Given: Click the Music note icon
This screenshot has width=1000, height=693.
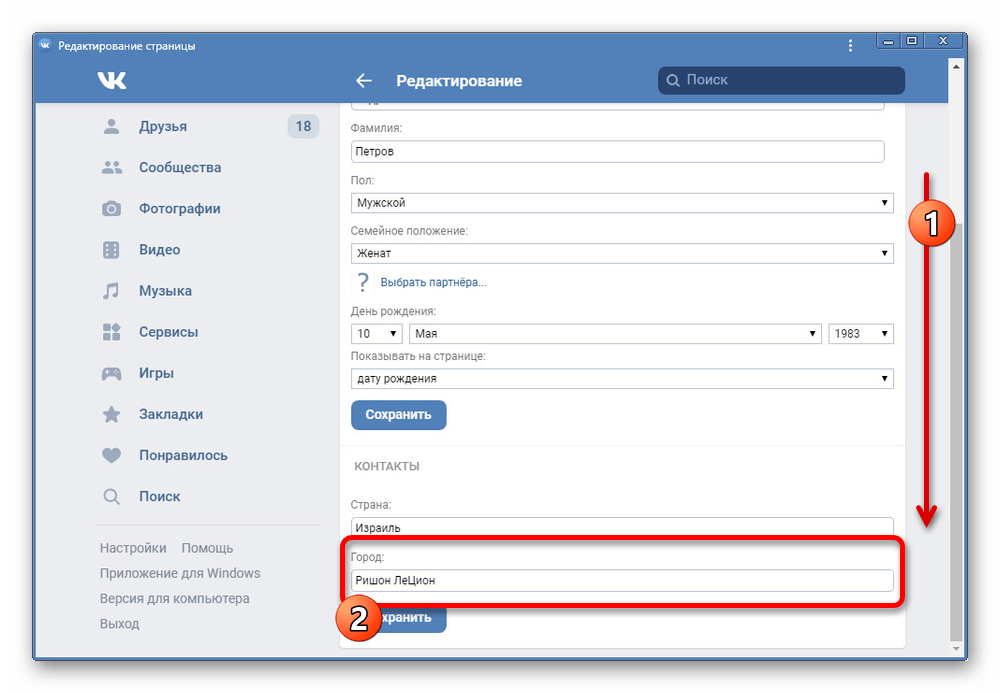Looking at the screenshot, I should click(112, 291).
